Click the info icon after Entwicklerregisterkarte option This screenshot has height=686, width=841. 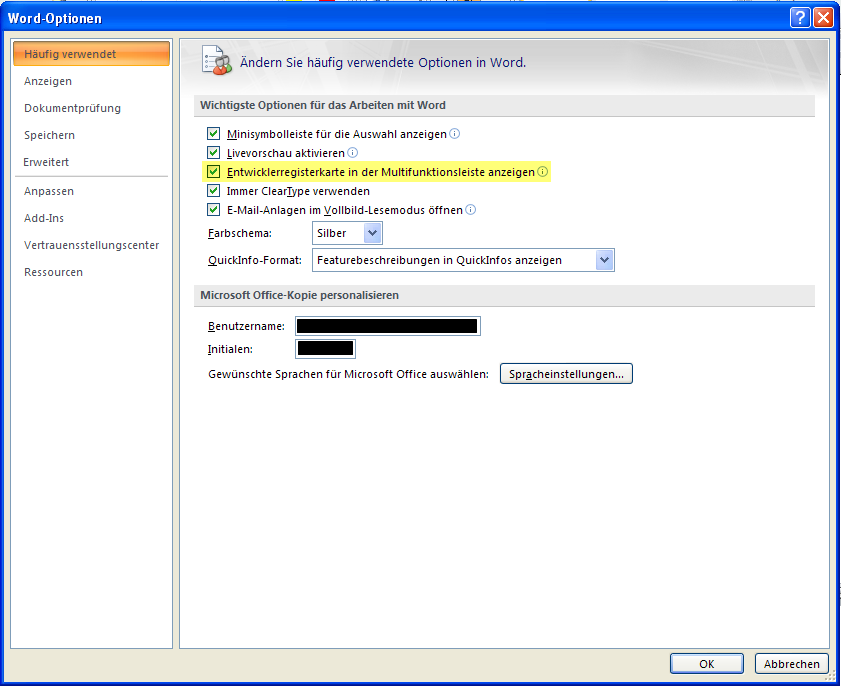(x=543, y=172)
